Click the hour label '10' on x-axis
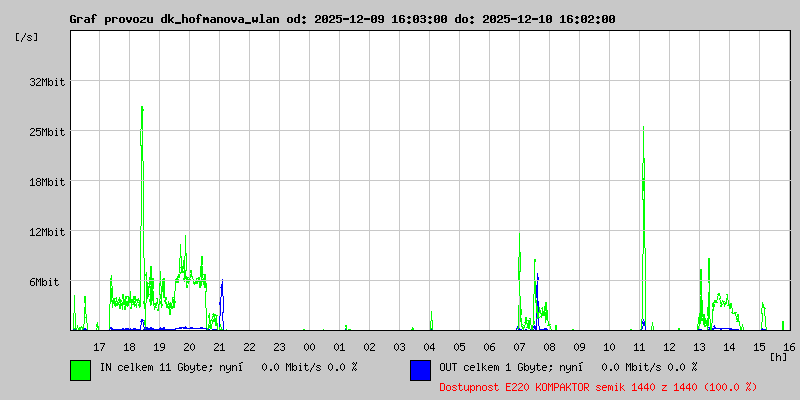 pos(610,347)
